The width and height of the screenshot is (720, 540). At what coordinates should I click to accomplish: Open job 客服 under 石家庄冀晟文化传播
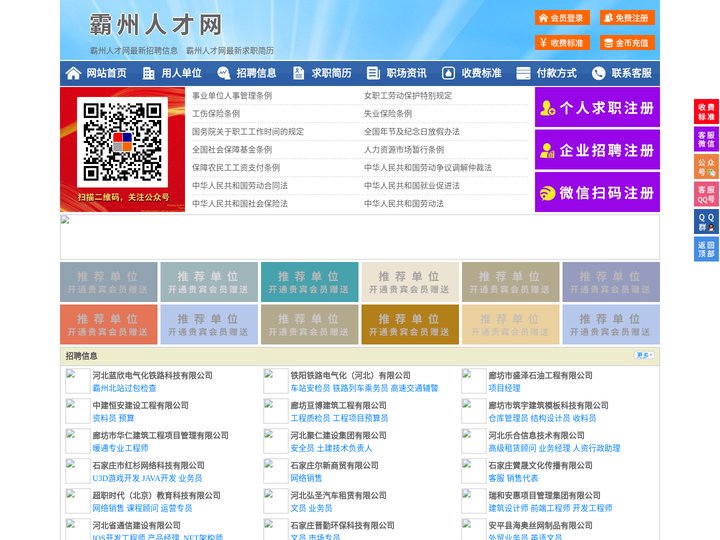[496, 478]
